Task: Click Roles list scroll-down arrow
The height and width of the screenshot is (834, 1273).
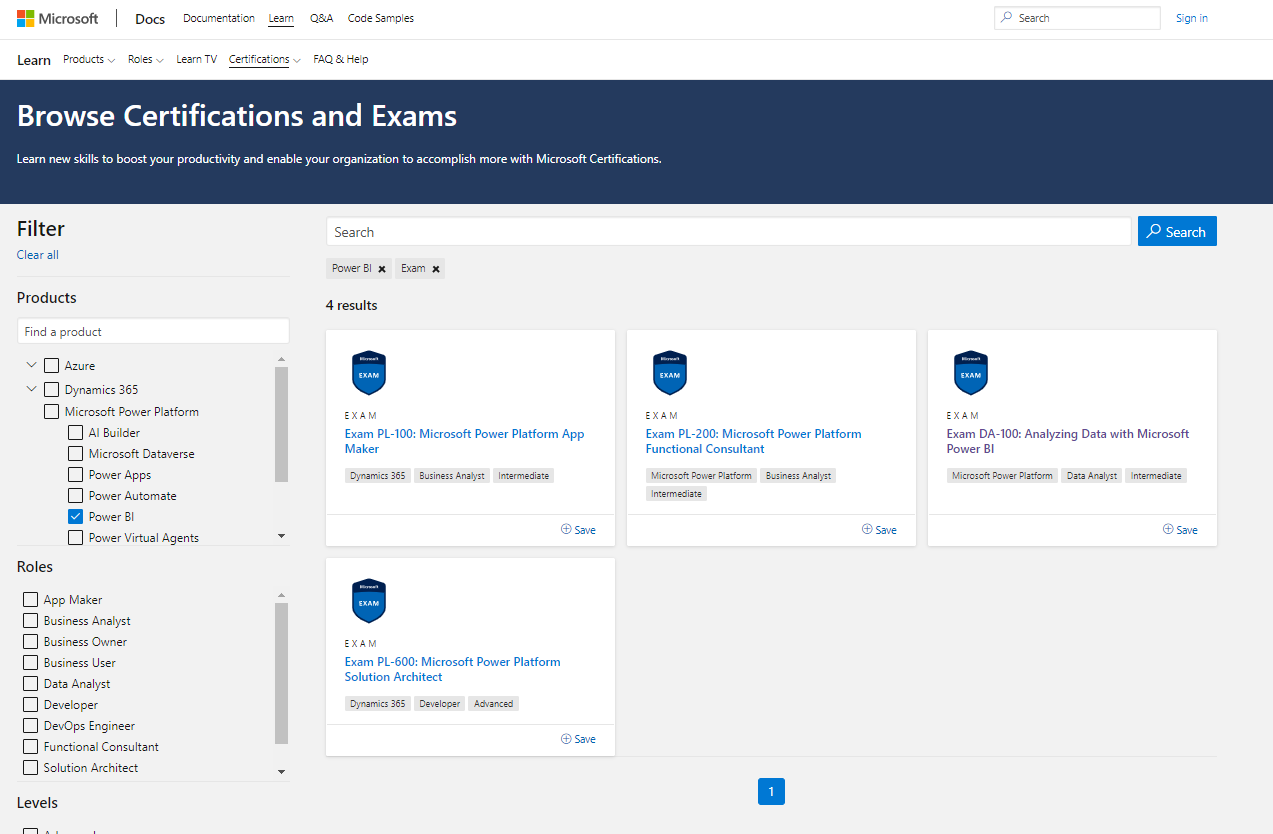Action: click(281, 772)
